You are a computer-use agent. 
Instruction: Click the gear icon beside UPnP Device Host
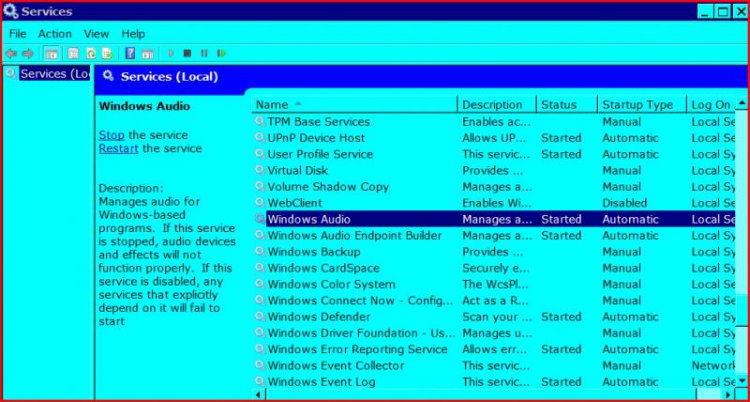pos(260,138)
